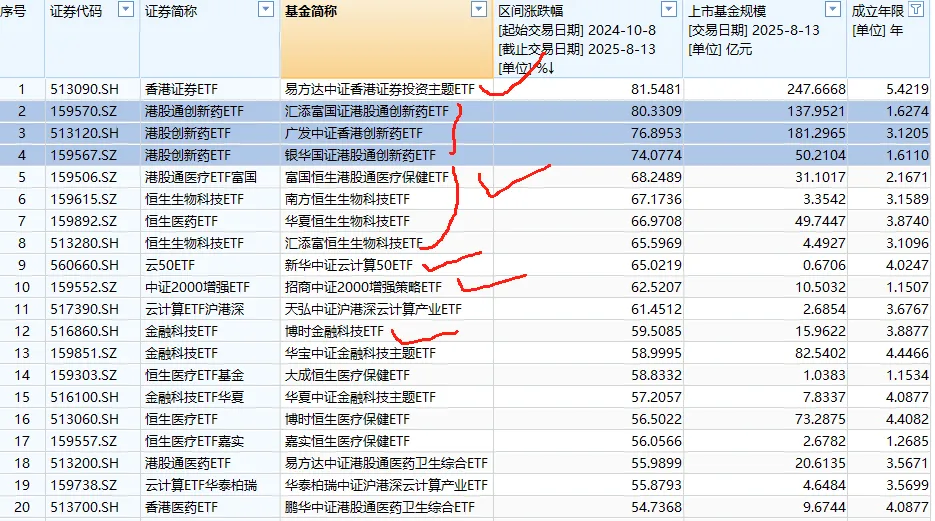
Task: Click 港股通医药ETF cell
Action: click(x=188, y=463)
